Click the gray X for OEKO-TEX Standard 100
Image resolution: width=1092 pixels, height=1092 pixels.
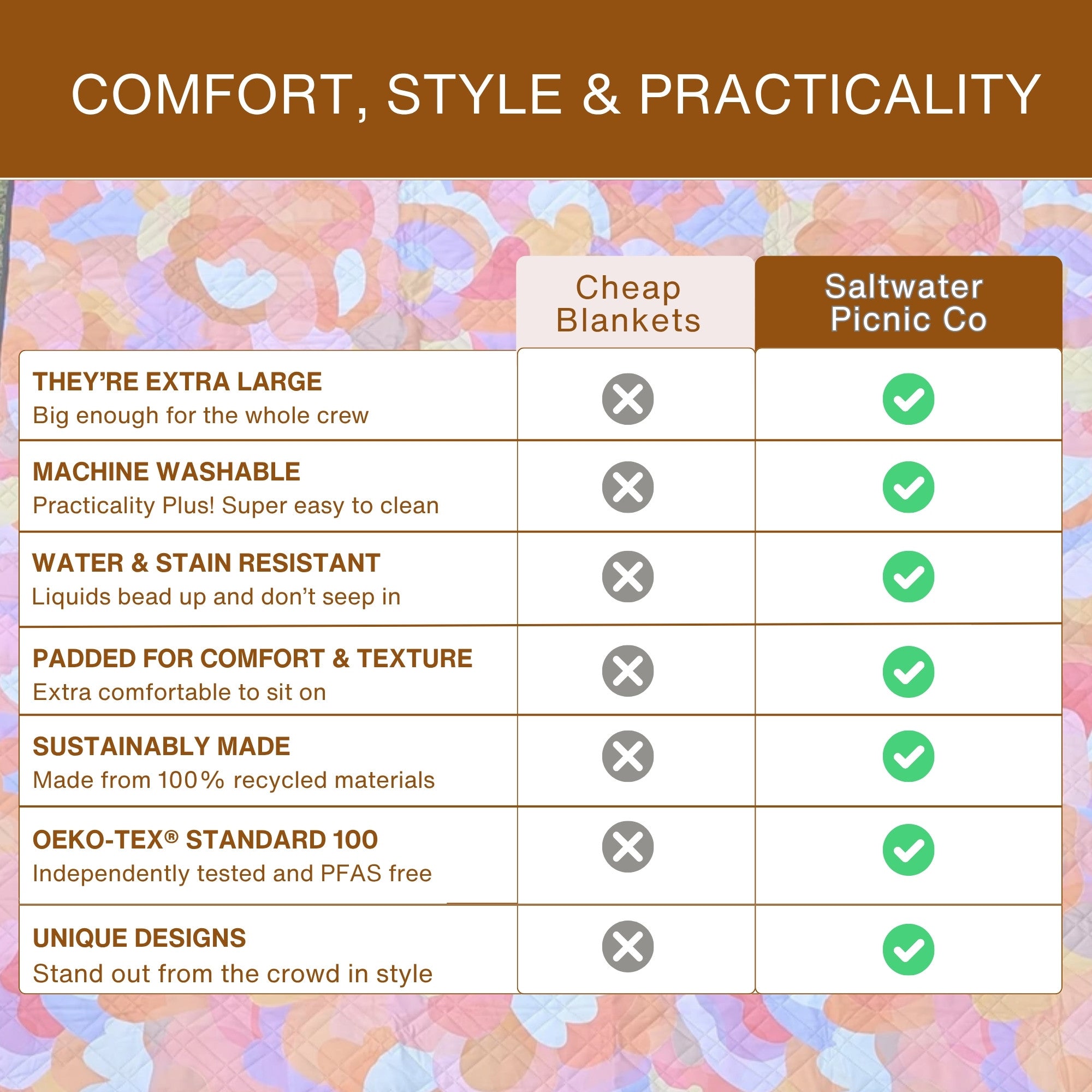point(627,847)
